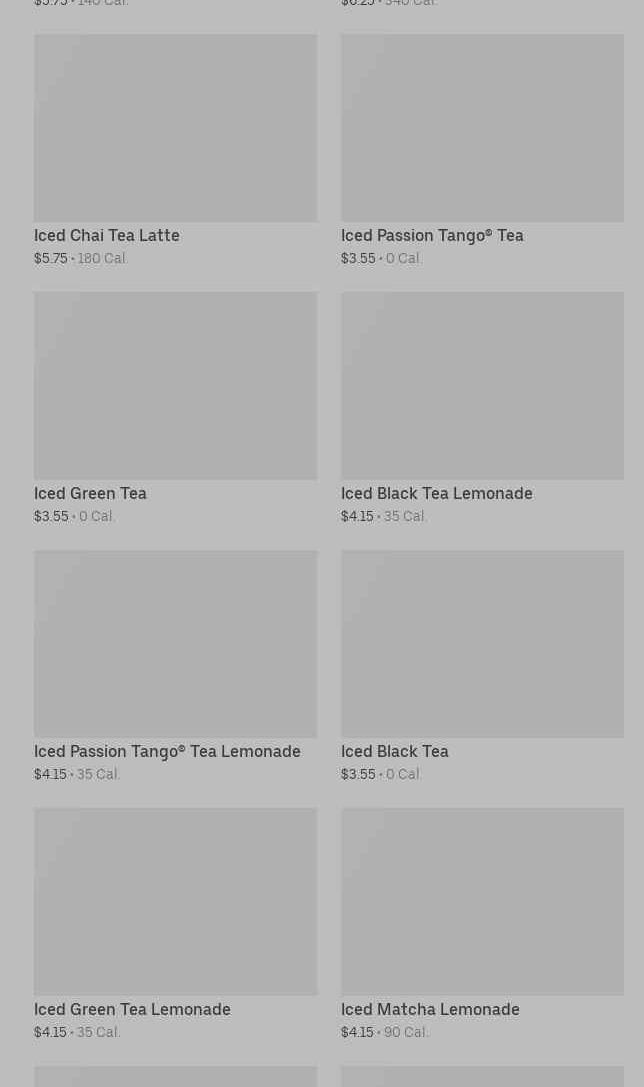Select the Iced Passion Tango Tea image
644x1087 pixels.
coord(482,128)
